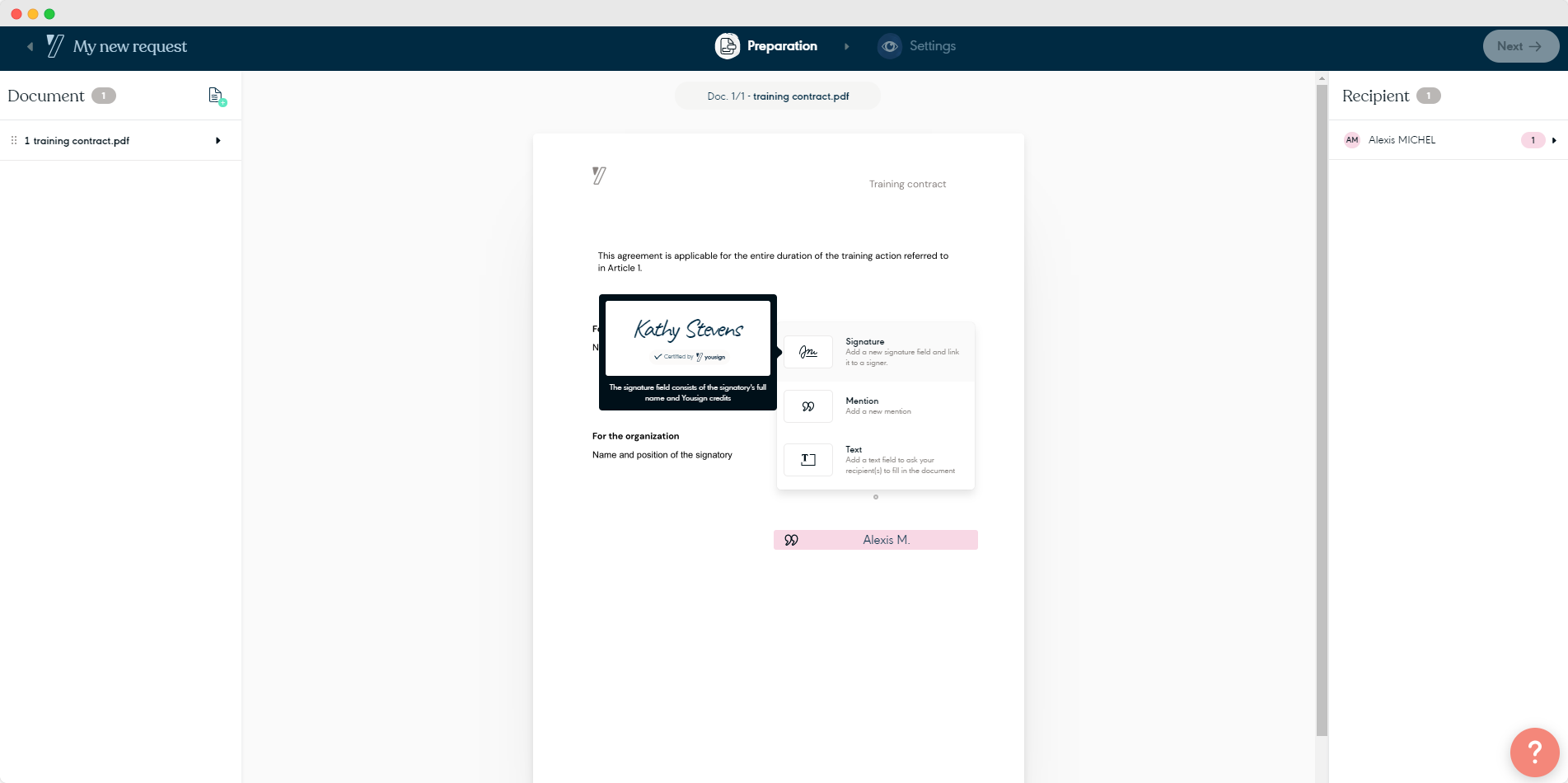
Task: Click the add document icon
Action: tap(217, 96)
